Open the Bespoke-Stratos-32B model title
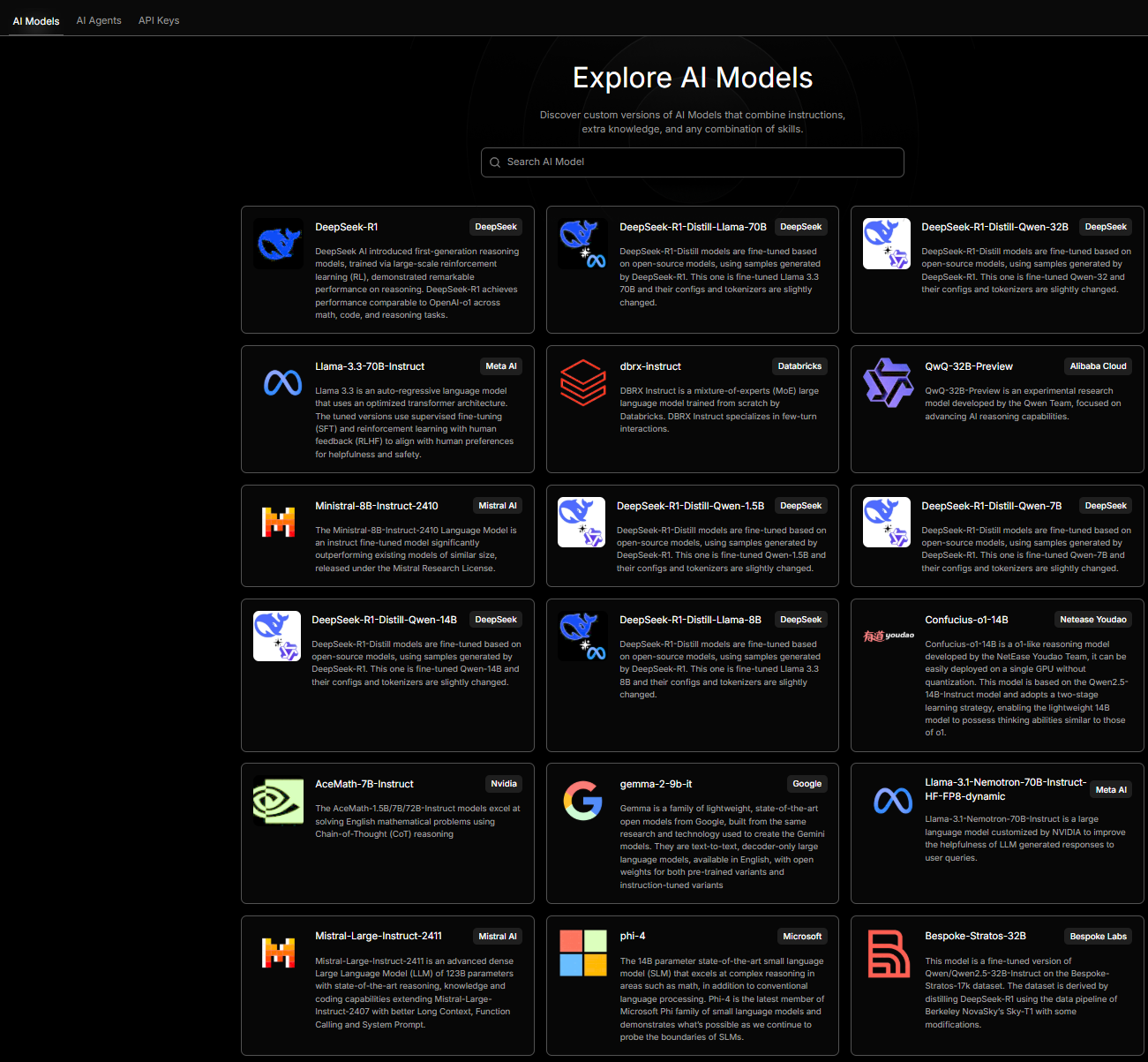The height and width of the screenshot is (1062, 1148). (x=975, y=936)
